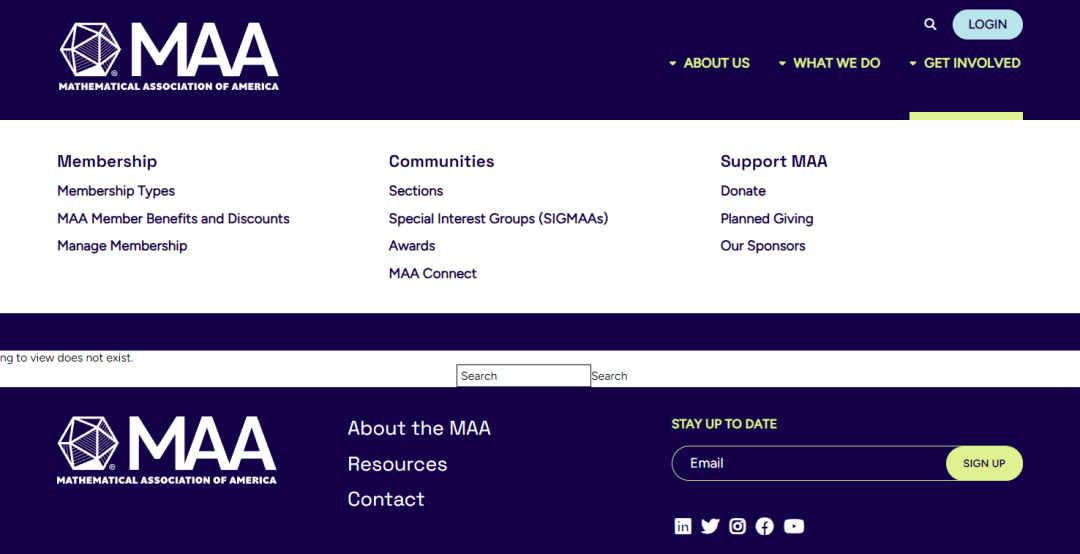Open the Donate link
Image resolution: width=1080 pixels, height=554 pixels.
coord(742,191)
